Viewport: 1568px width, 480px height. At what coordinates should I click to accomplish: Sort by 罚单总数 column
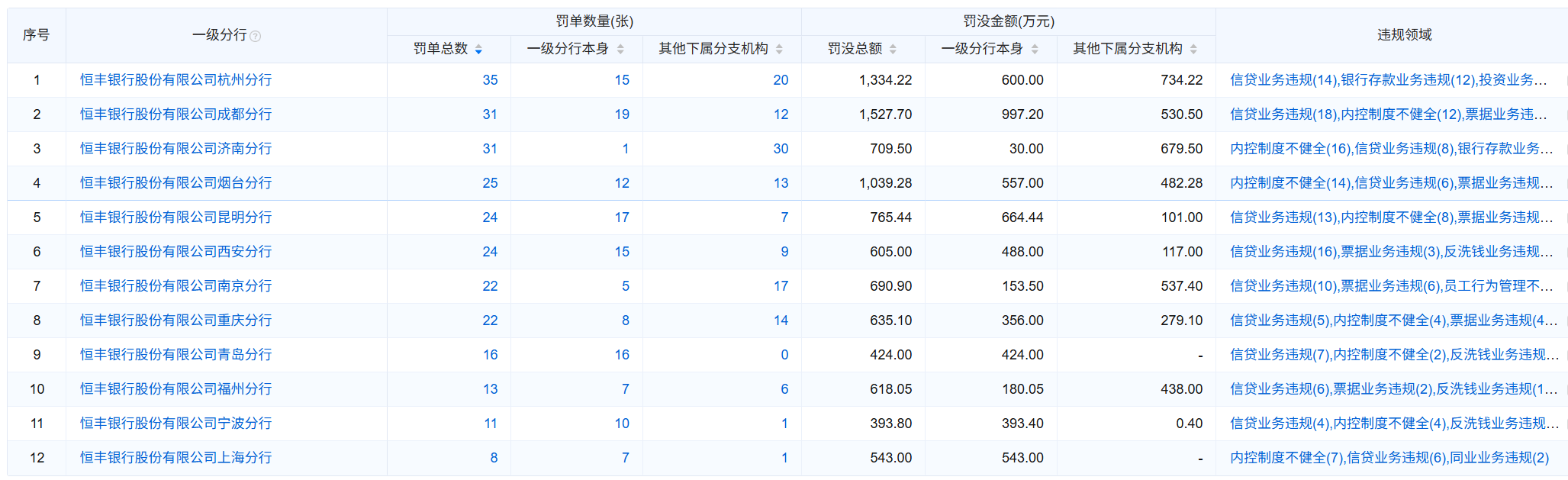[x=478, y=50]
